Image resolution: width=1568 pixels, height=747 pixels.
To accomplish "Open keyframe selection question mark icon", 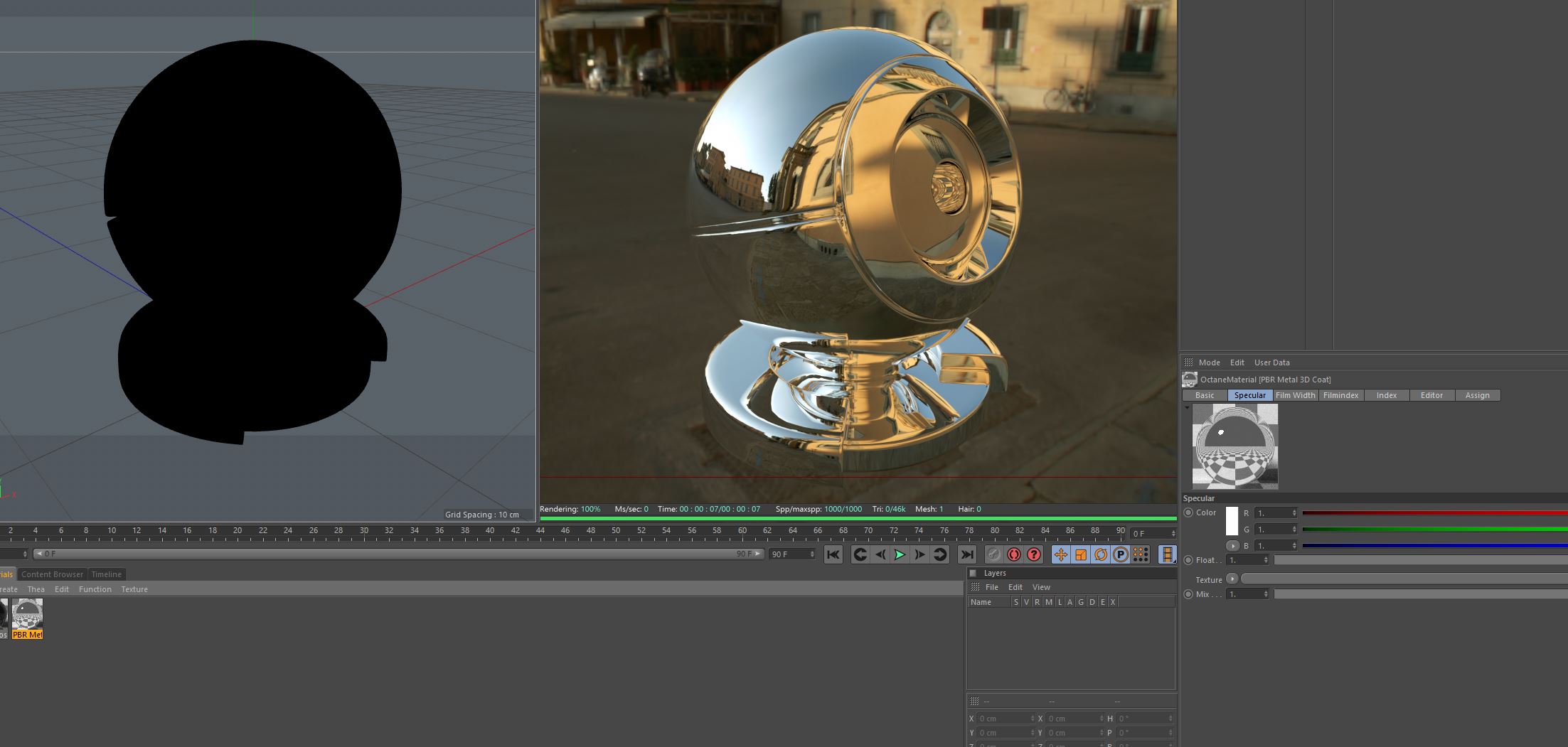I will 1034,554.
